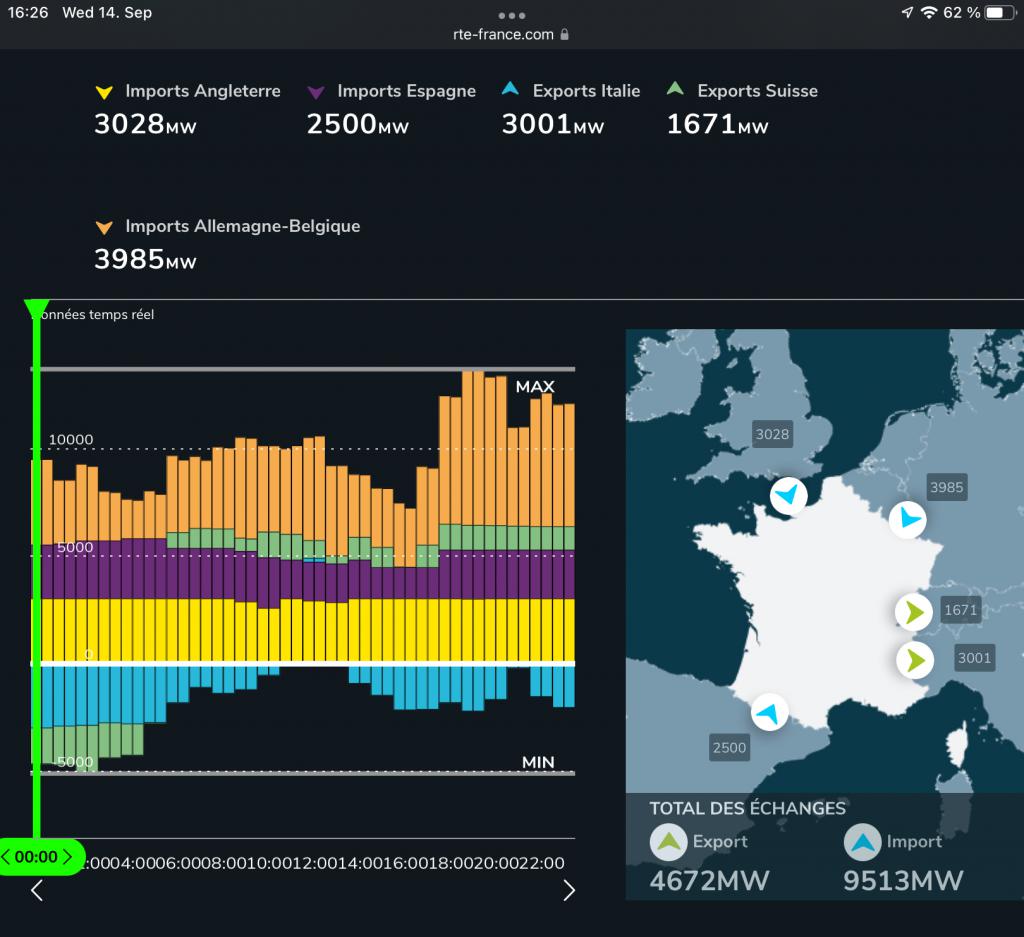Click the 3028 label over England
This screenshot has height=937, width=1024.
point(772,434)
